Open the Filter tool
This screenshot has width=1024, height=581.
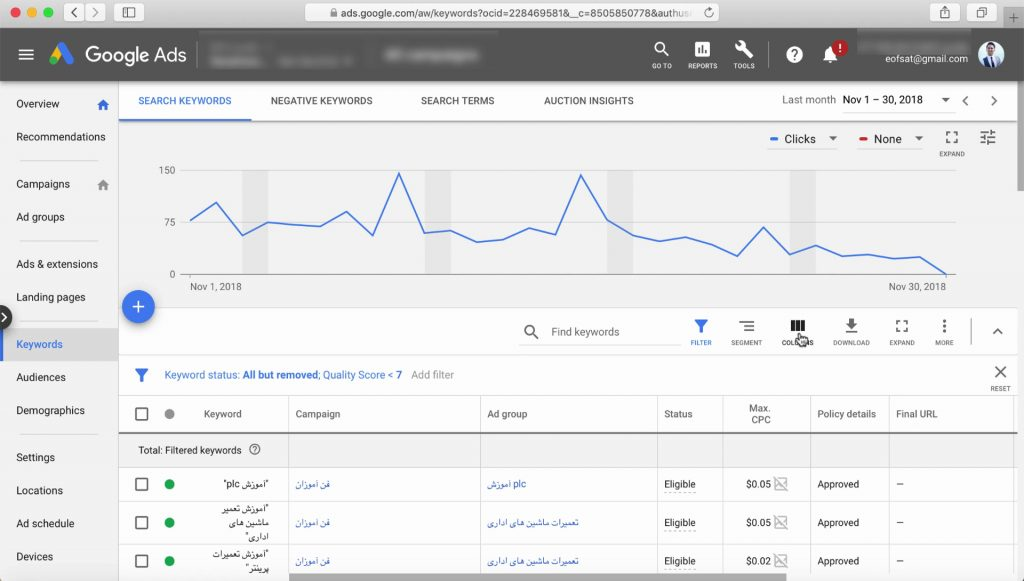pyautogui.click(x=701, y=332)
